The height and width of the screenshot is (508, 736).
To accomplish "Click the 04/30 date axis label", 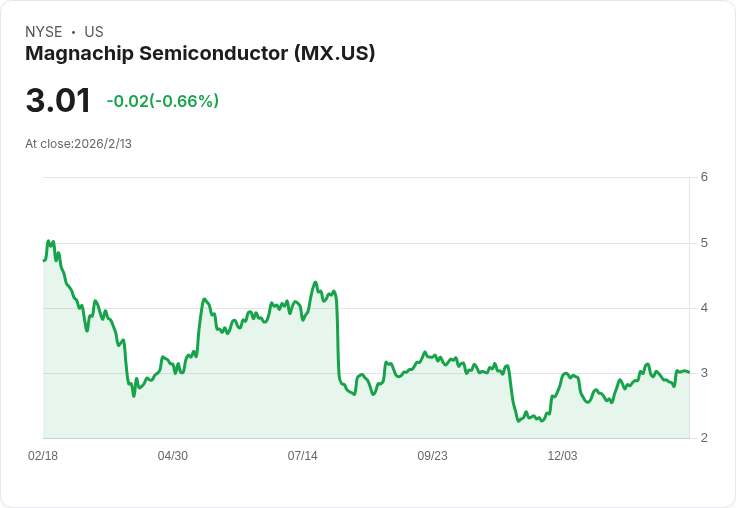I will (173, 456).
